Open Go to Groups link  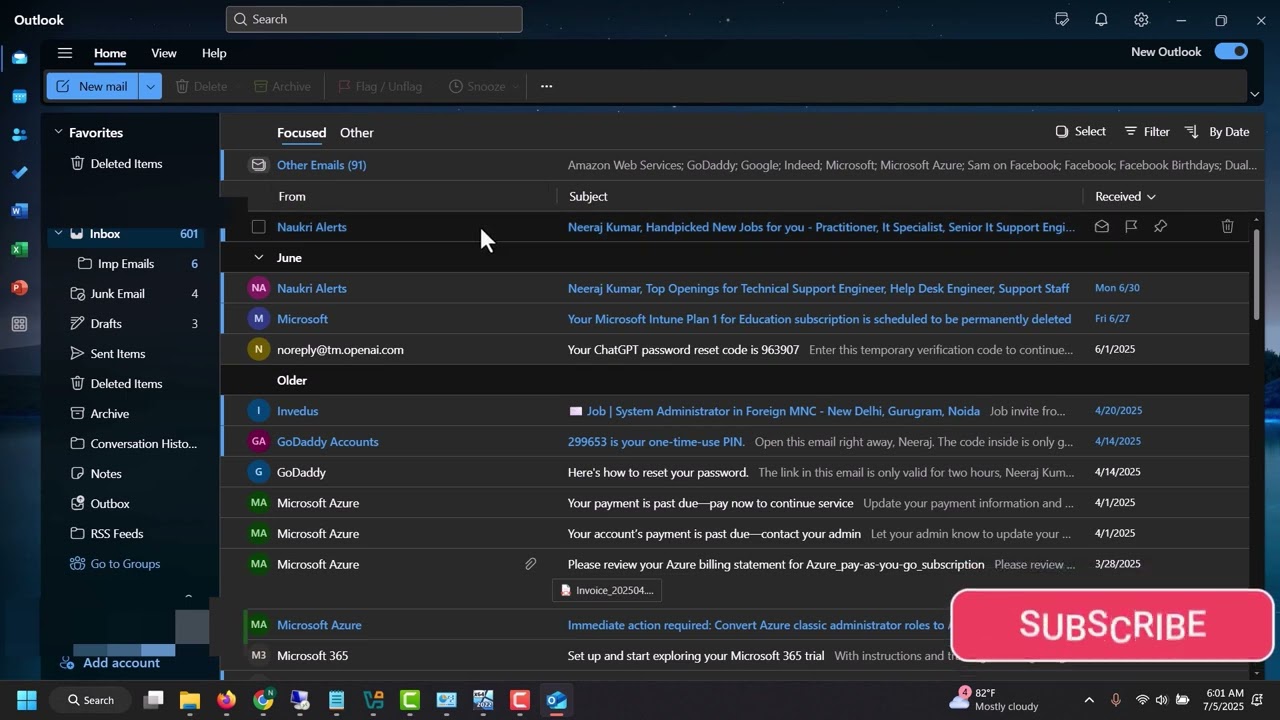pyautogui.click(x=115, y=564)
